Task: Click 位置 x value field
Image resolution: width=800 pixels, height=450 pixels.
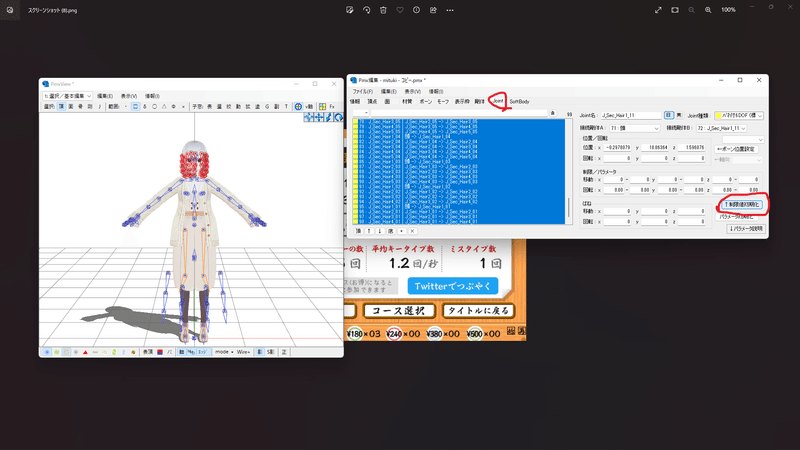Action: 617,147
